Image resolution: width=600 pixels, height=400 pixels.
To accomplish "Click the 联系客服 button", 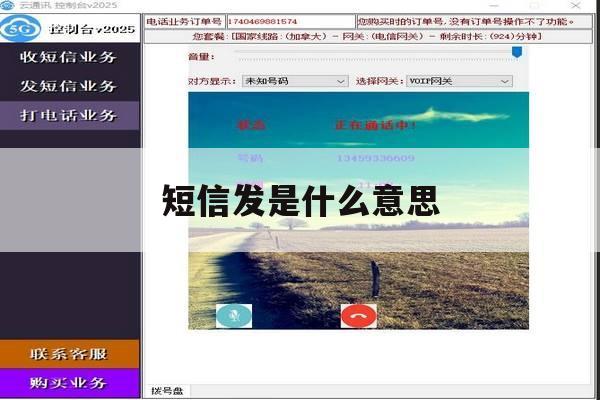I will (70, 354).
